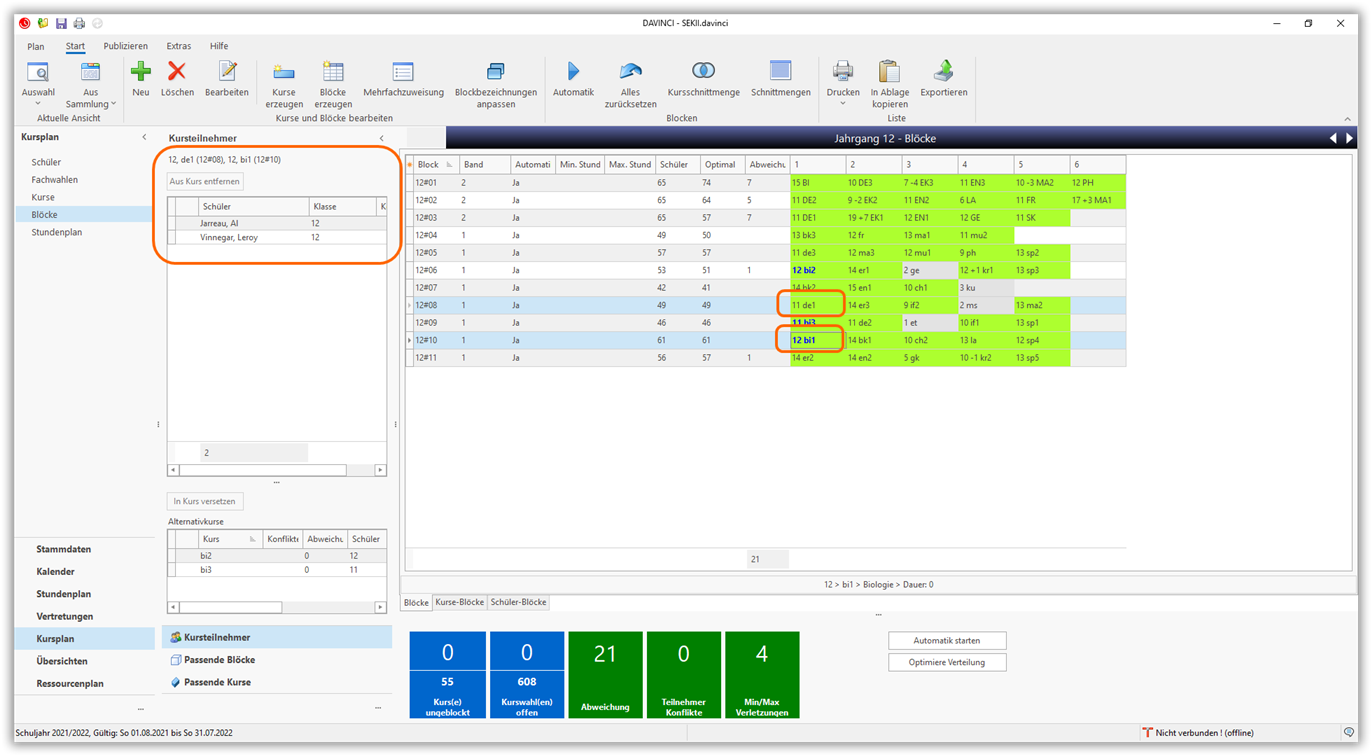Viewport: 1372px width, 756px height.
Task: Select the 12 bi2 cell in block 12#06
Action: [804, 270]
